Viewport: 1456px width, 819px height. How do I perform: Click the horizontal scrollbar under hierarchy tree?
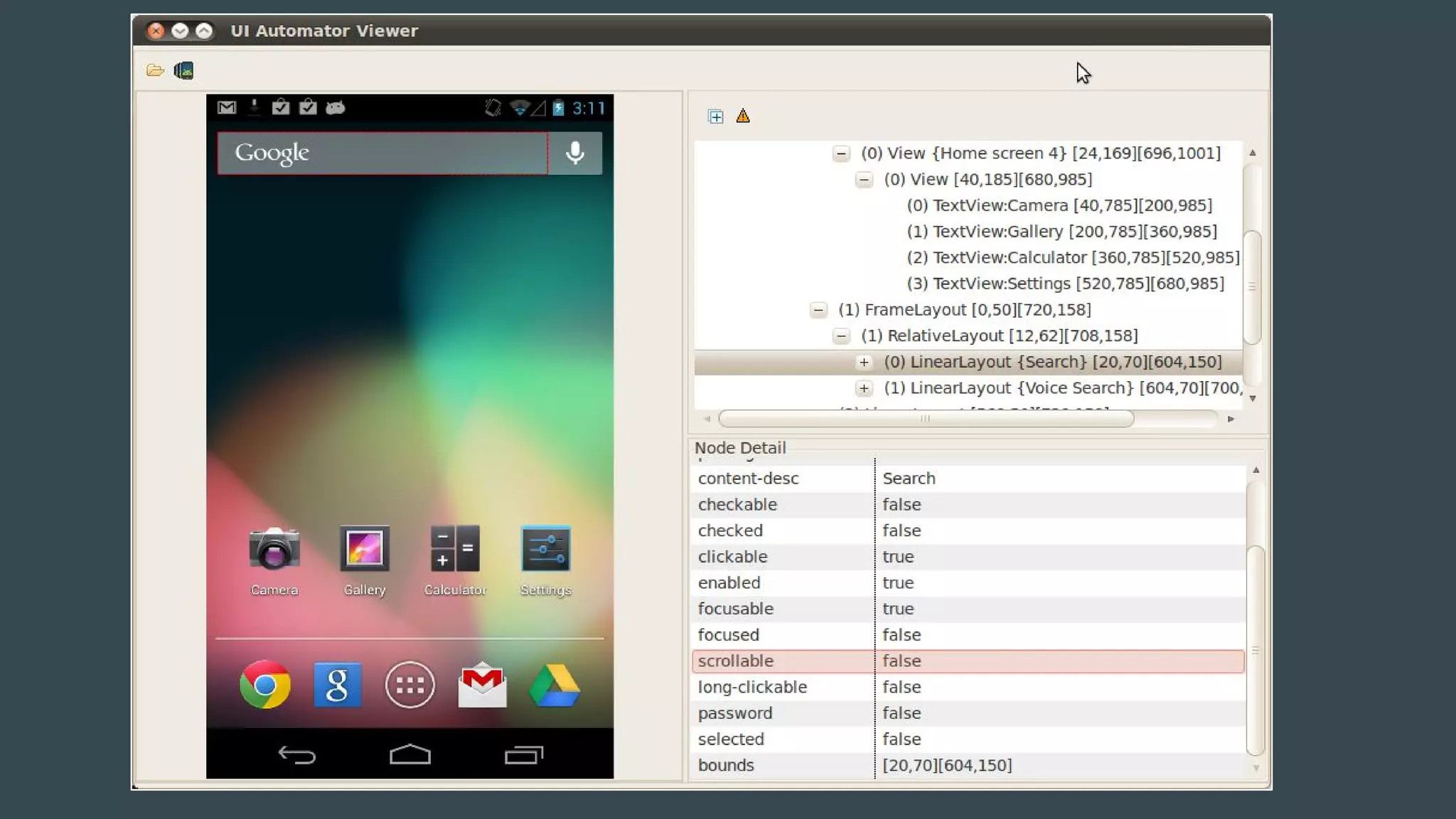point(925,419)
